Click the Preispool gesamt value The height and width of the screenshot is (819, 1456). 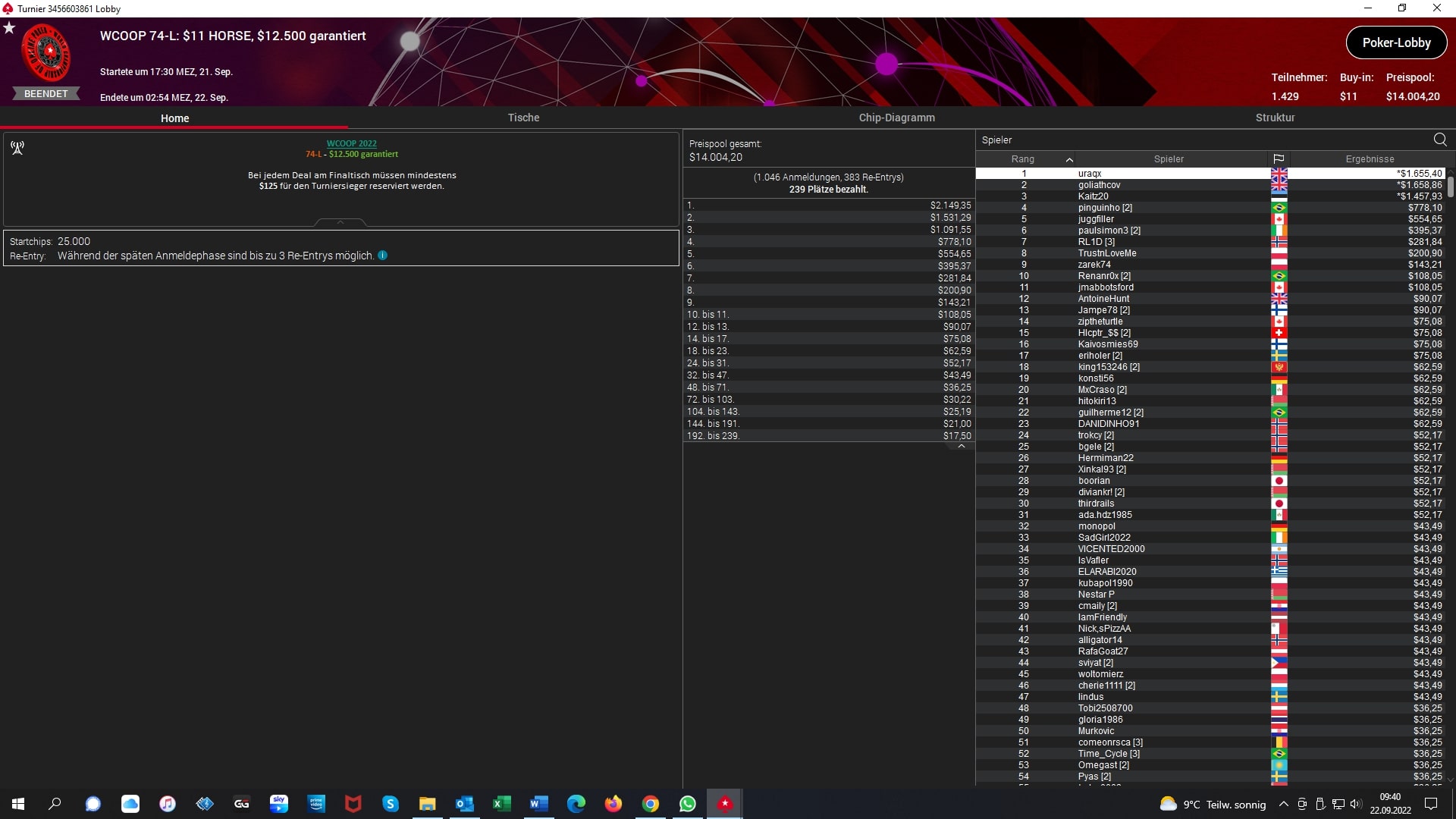(716, 157)
